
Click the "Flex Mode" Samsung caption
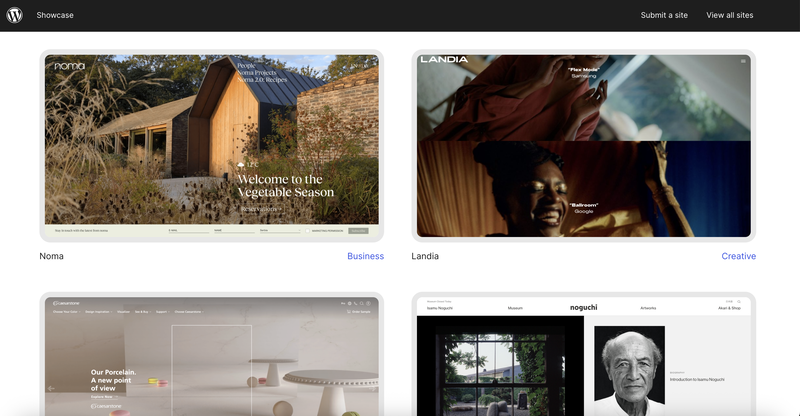point(583,72)
